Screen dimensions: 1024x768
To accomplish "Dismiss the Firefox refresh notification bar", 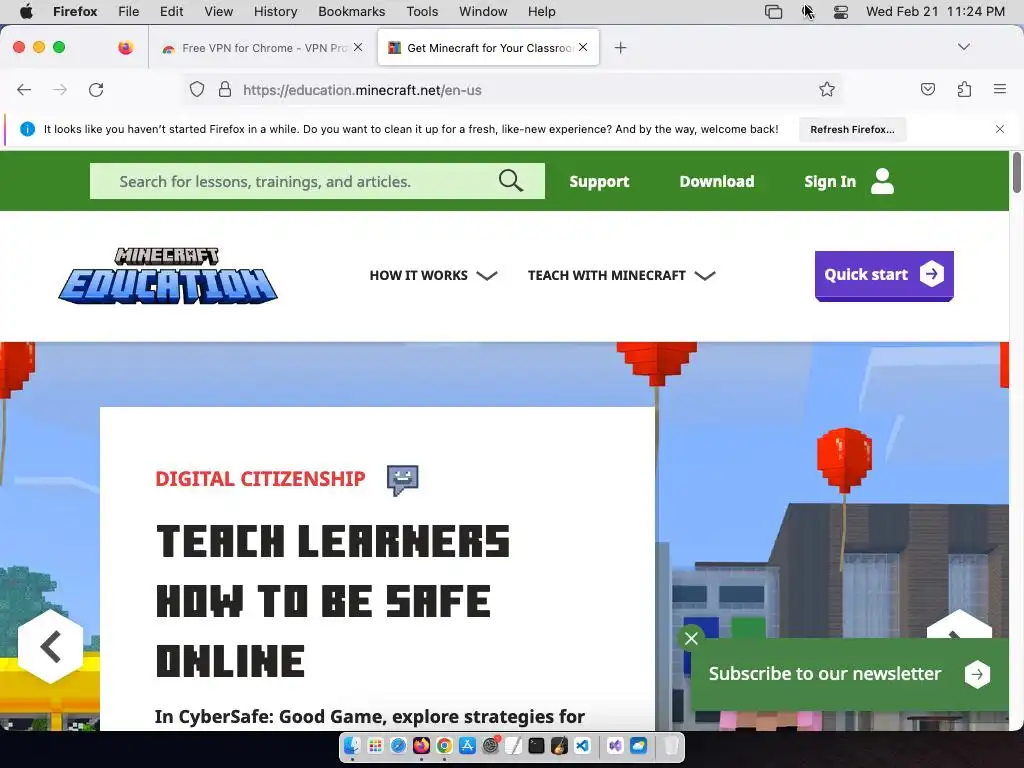I will [x=1000, y=129].
